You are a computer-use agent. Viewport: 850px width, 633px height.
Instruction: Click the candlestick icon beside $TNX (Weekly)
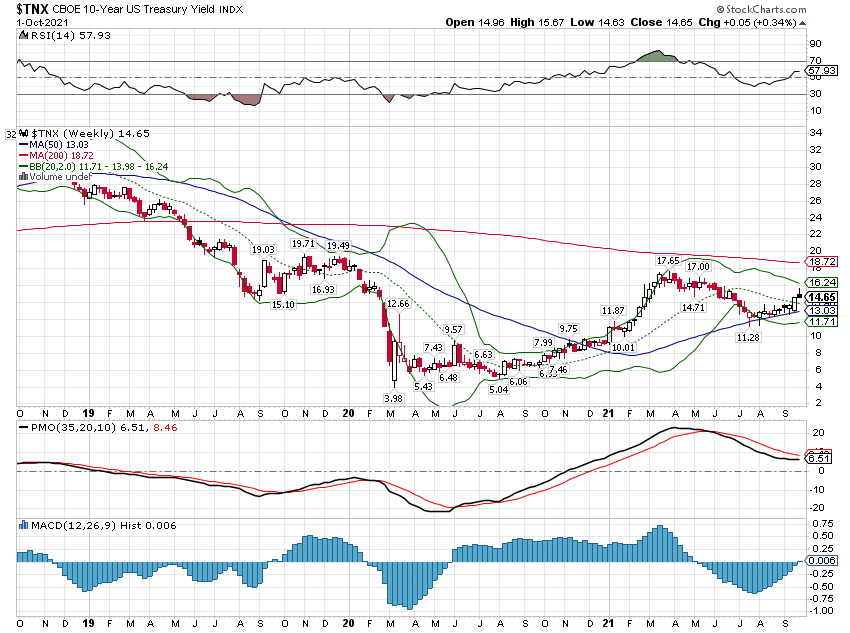pos(23,133)
